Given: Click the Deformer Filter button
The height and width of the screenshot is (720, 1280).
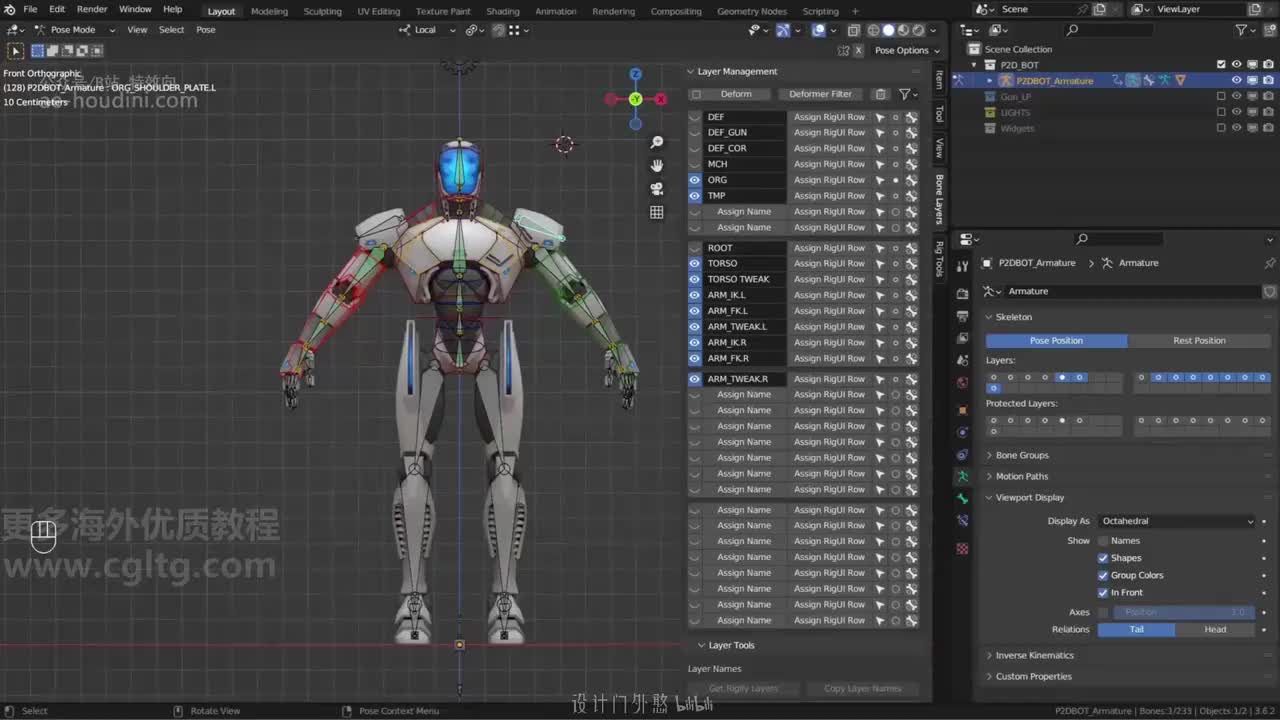Looking at the screenshot, I should (820, 94).
